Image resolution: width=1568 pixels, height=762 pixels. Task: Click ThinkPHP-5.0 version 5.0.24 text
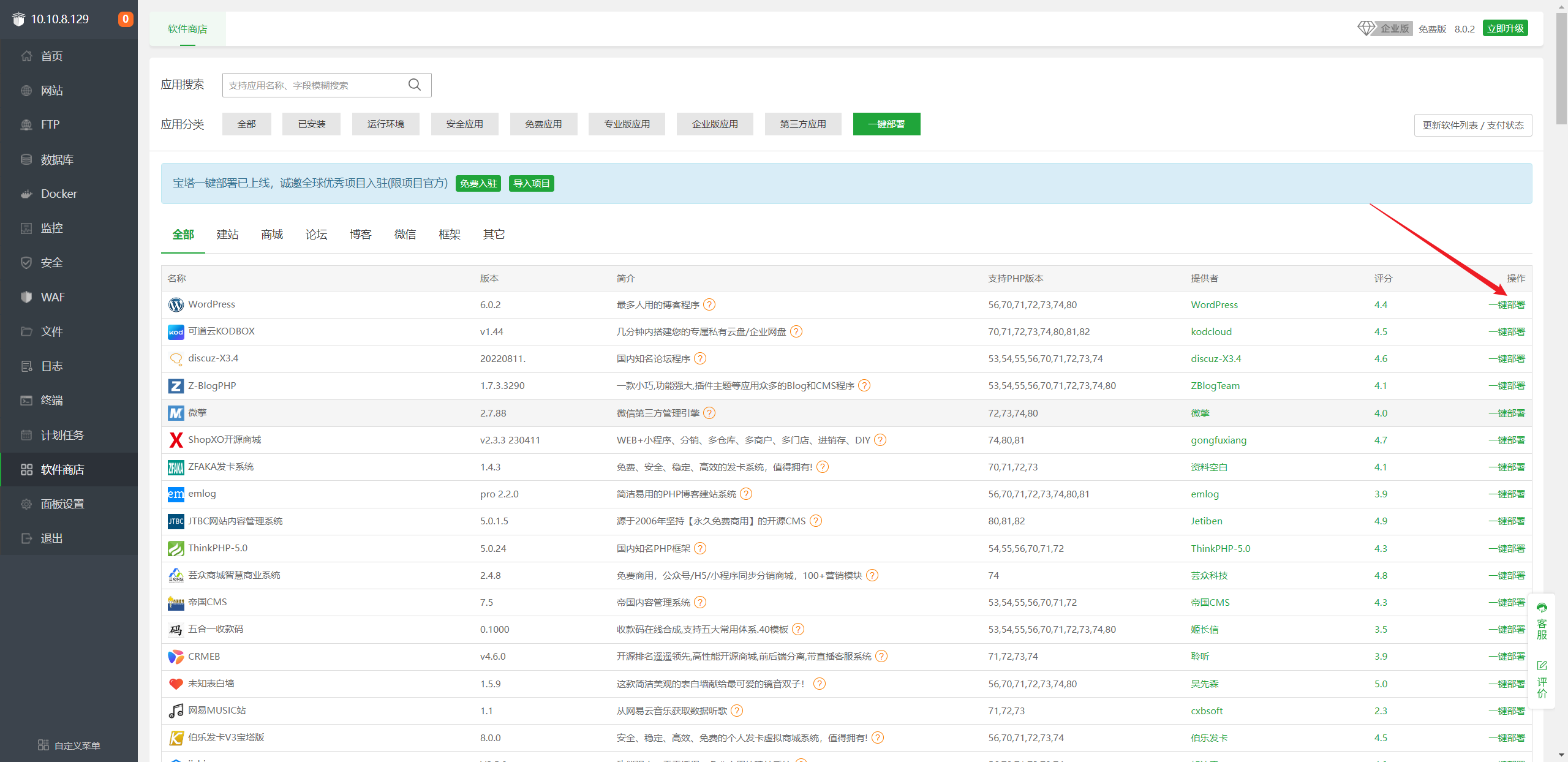point(493,549)
